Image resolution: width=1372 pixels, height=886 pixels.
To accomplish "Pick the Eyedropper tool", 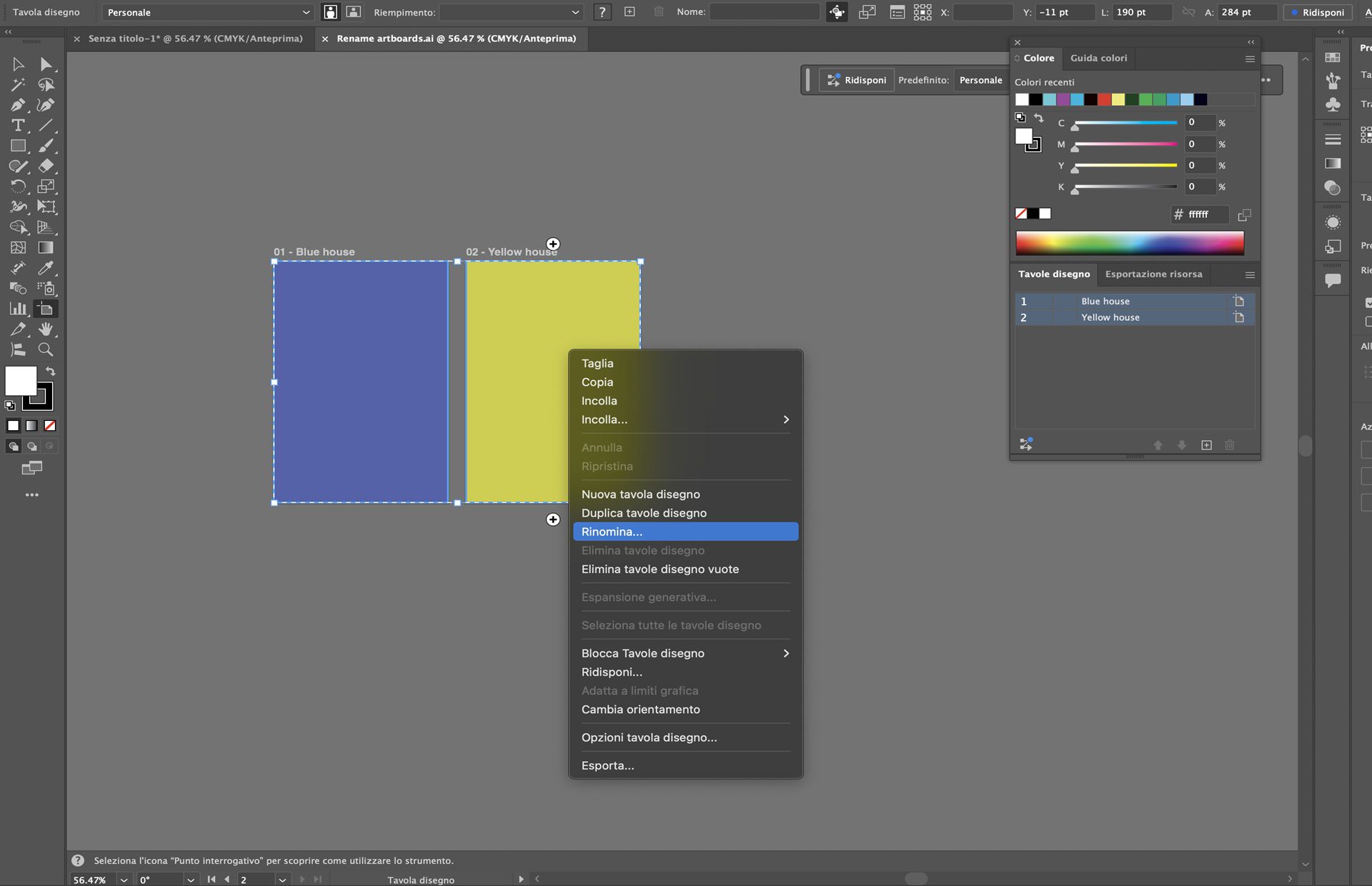I will coord(45,268).
